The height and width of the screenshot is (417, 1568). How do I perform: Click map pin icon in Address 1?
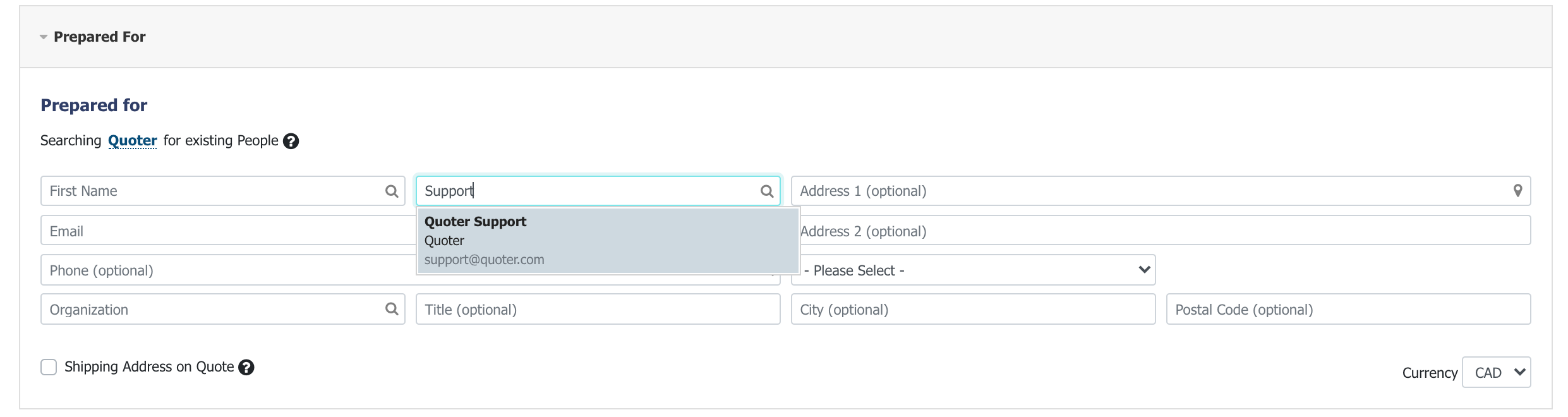[1518, 190]
